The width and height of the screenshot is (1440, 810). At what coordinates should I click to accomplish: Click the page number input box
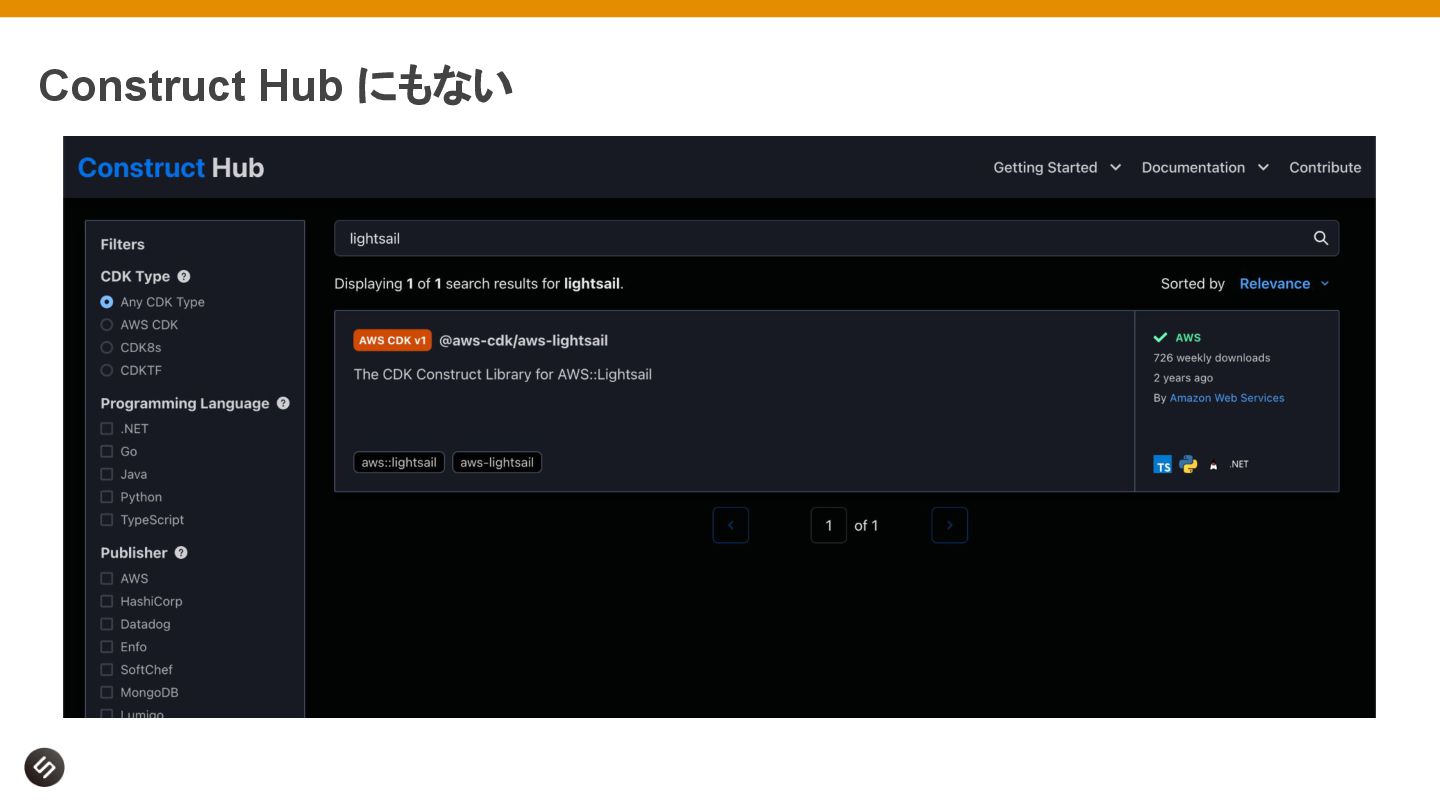828,525
